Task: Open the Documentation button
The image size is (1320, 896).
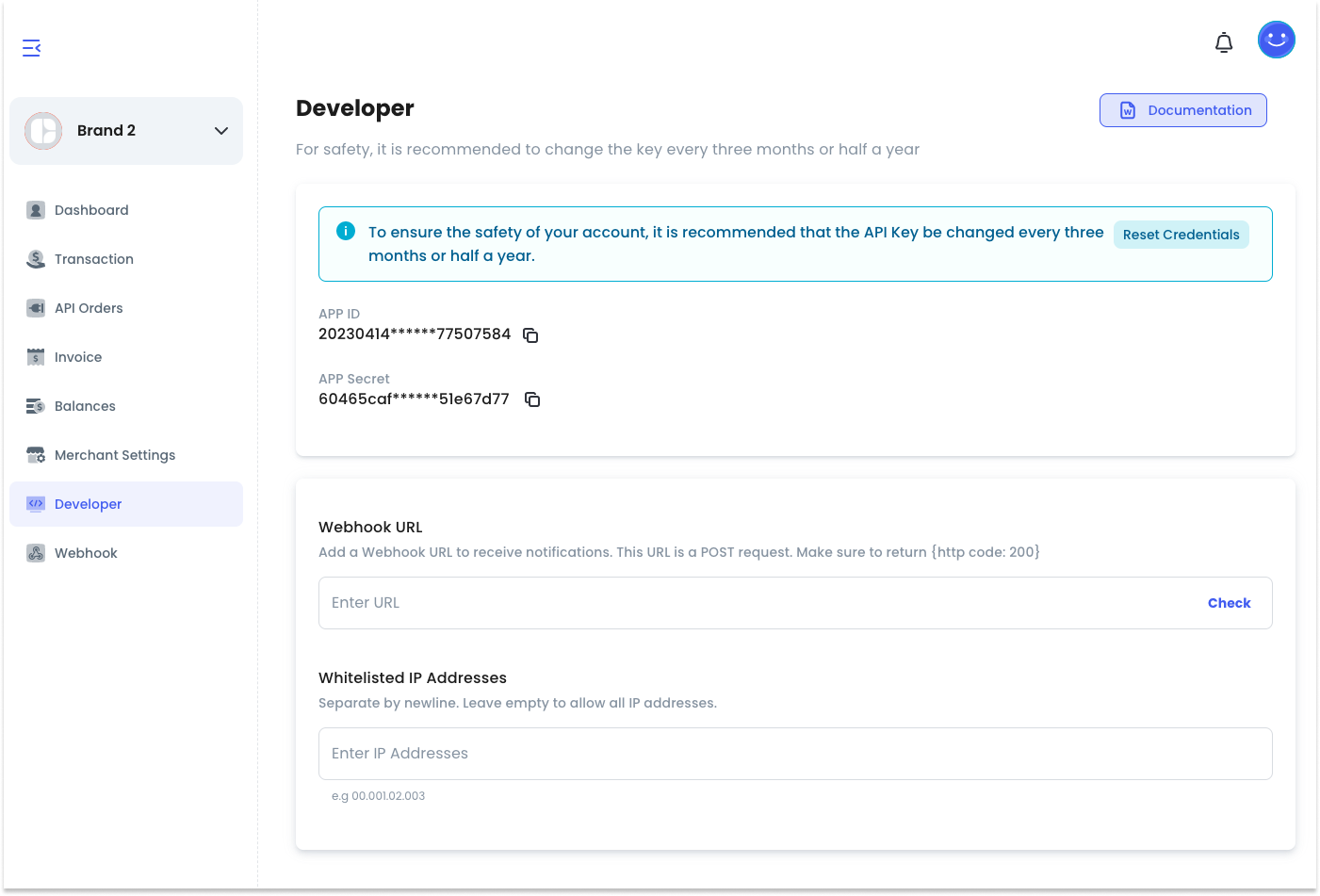Action: point(1182,110)
